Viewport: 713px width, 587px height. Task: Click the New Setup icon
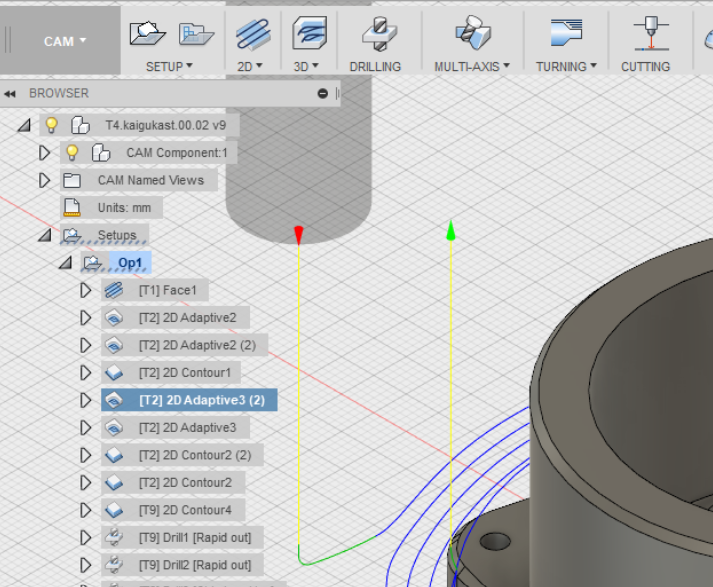[147, 33]
